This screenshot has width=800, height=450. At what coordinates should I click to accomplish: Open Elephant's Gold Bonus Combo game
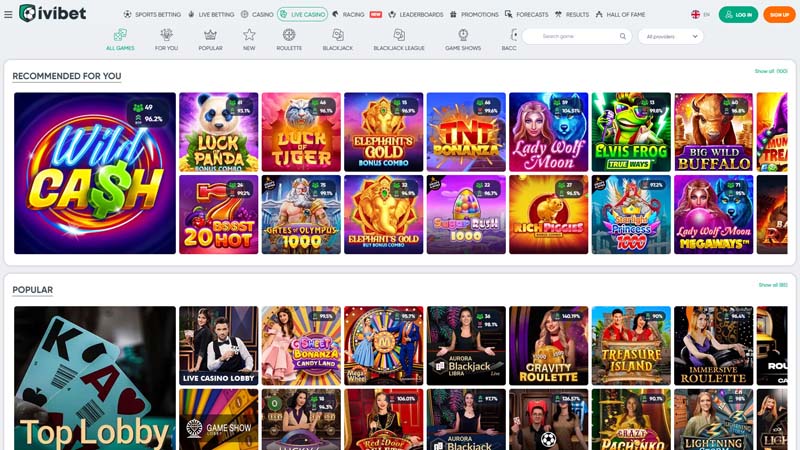tap(384, 132)
